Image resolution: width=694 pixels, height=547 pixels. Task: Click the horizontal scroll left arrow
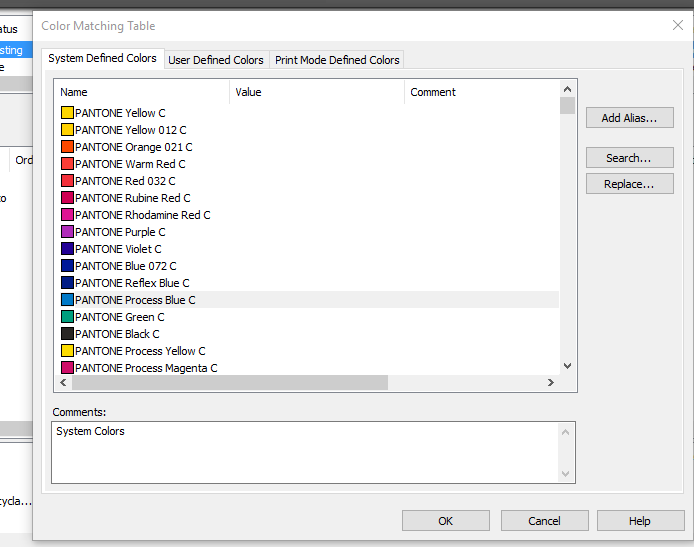pos(63,382)
